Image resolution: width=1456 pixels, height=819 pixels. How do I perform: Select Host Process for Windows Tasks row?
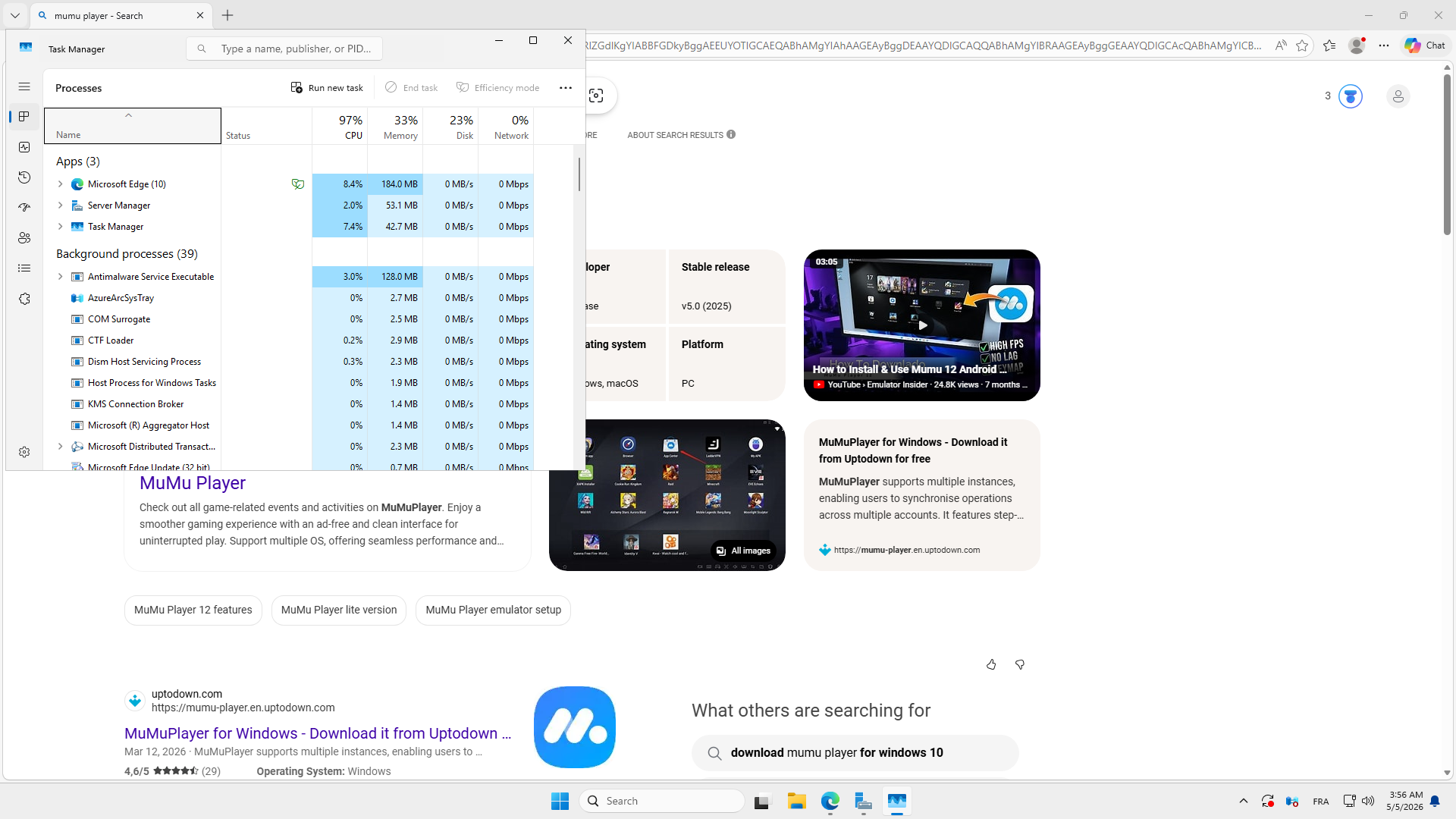click(289, 383)
